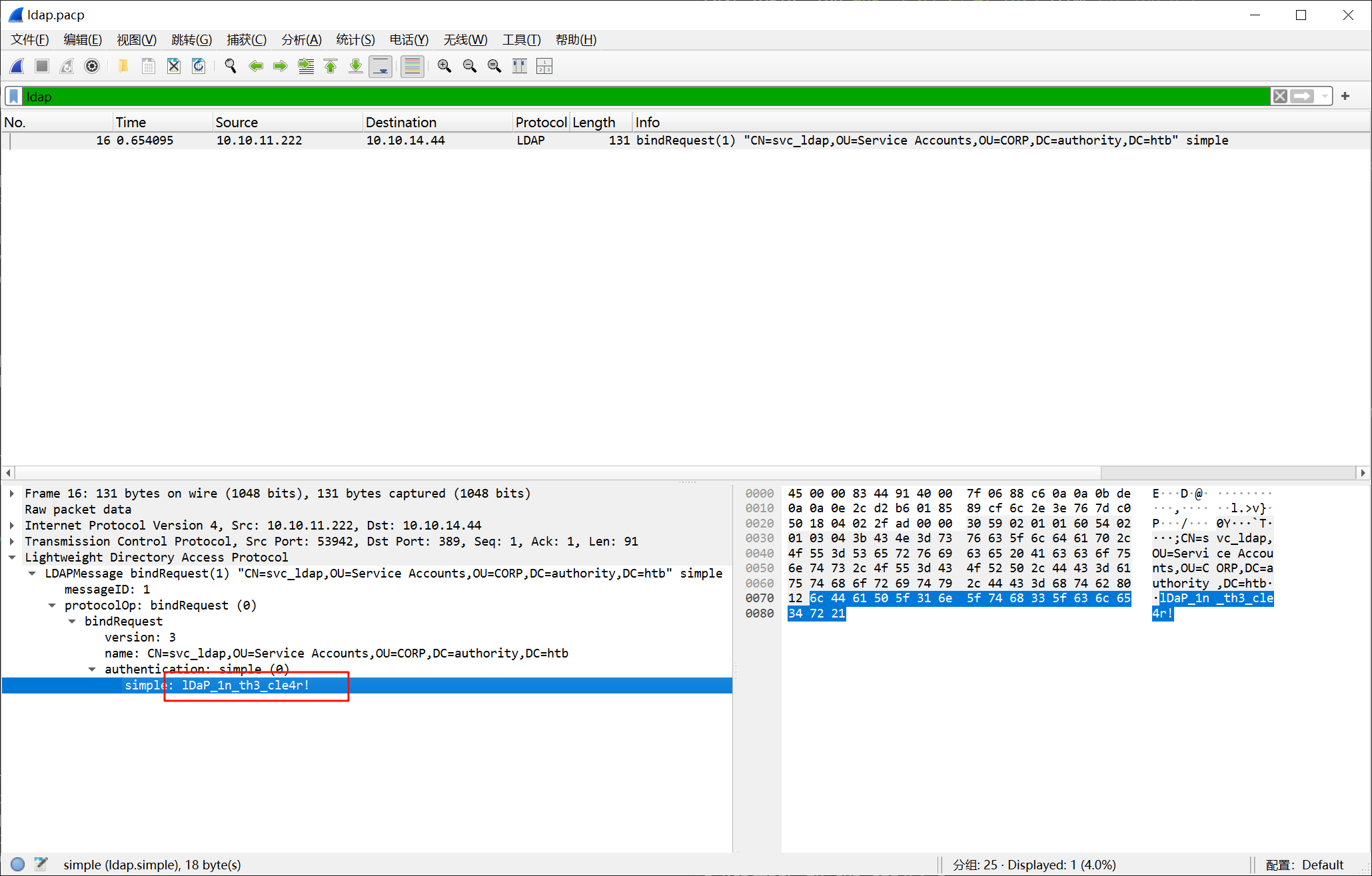Click reload capture file icon
Image resolution: width=1372 pixels, height=876 pixels.
[199, 66]
